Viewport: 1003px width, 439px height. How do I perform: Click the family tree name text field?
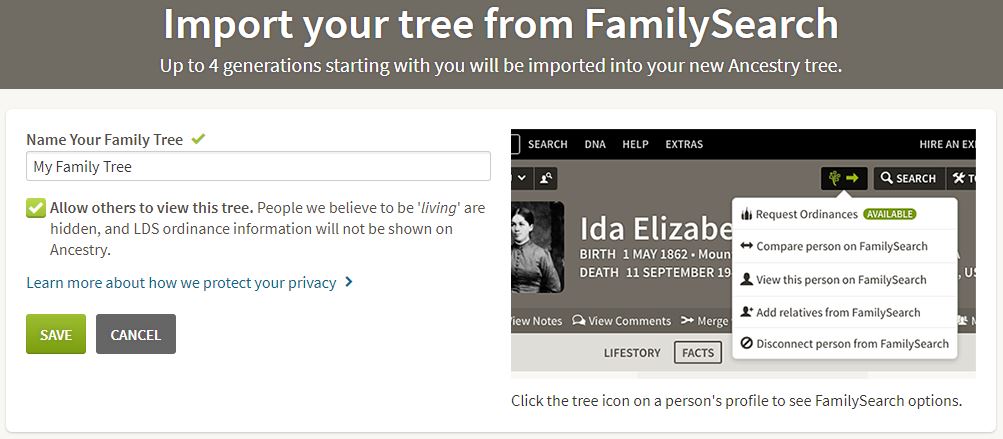[258, 166]
